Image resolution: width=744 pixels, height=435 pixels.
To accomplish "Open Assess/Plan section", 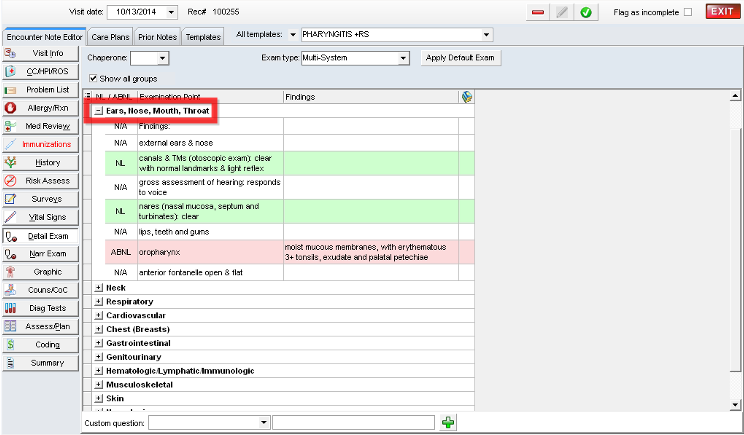I will [40, 326].
